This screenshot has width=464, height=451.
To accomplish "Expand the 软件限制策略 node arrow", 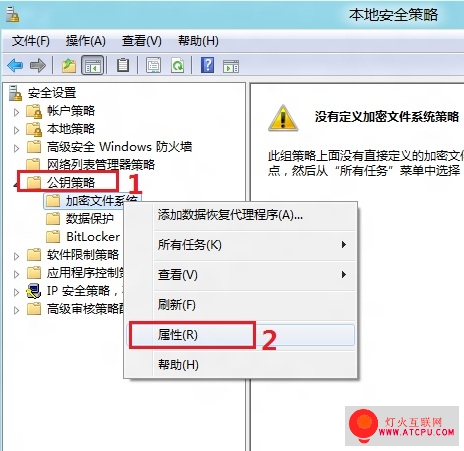I will pyautogui.click(x=16, y=256).
